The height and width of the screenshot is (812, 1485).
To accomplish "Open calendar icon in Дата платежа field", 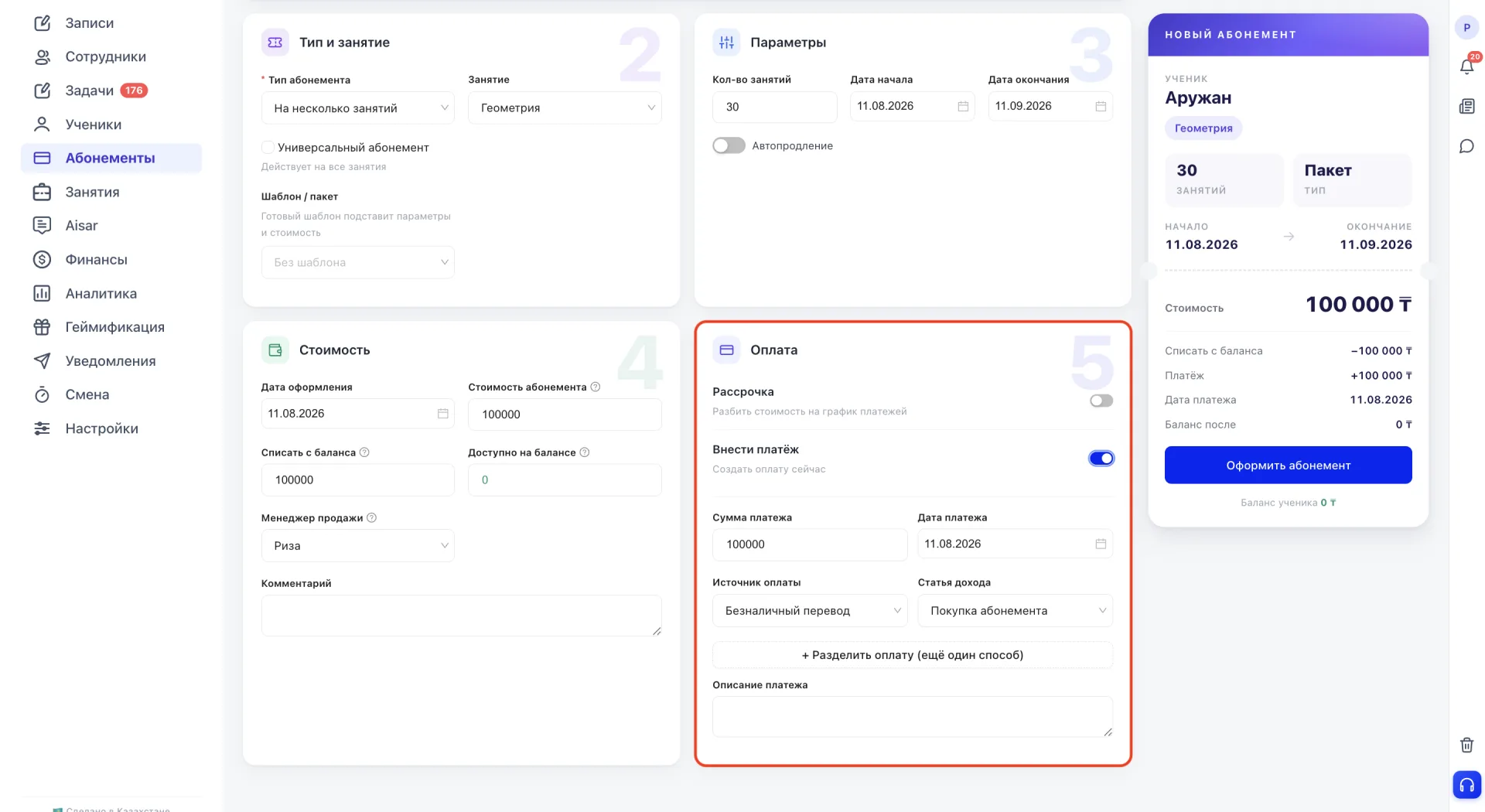I will pos(1101,544).
